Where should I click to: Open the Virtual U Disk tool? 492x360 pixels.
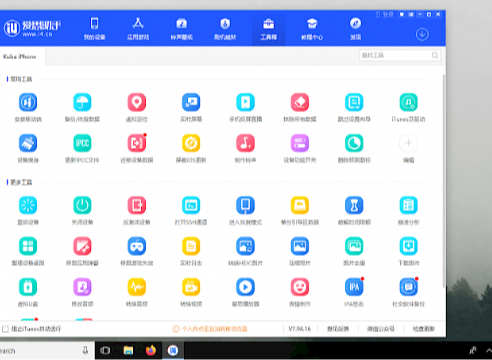28,287
